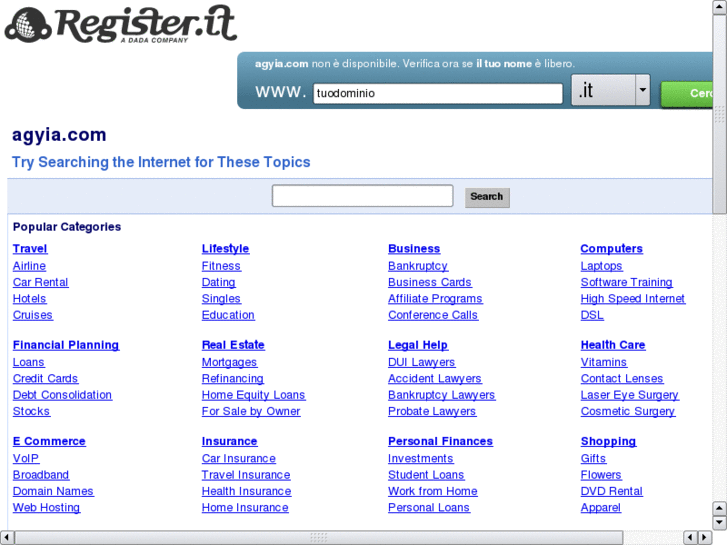Open the Laser Eye Surgery link
The height and width of the screenshot is (545, 727).
click(x=630, y=395)
